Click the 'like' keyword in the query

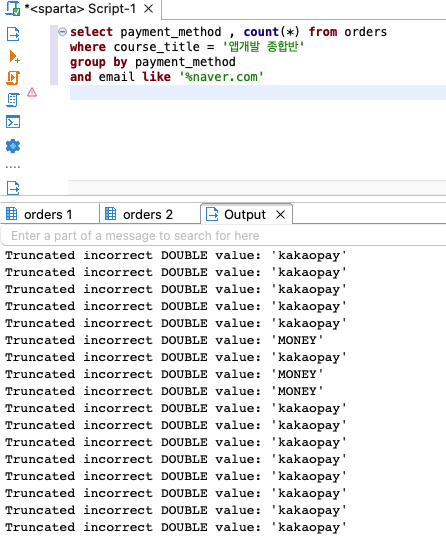[156, 77]
